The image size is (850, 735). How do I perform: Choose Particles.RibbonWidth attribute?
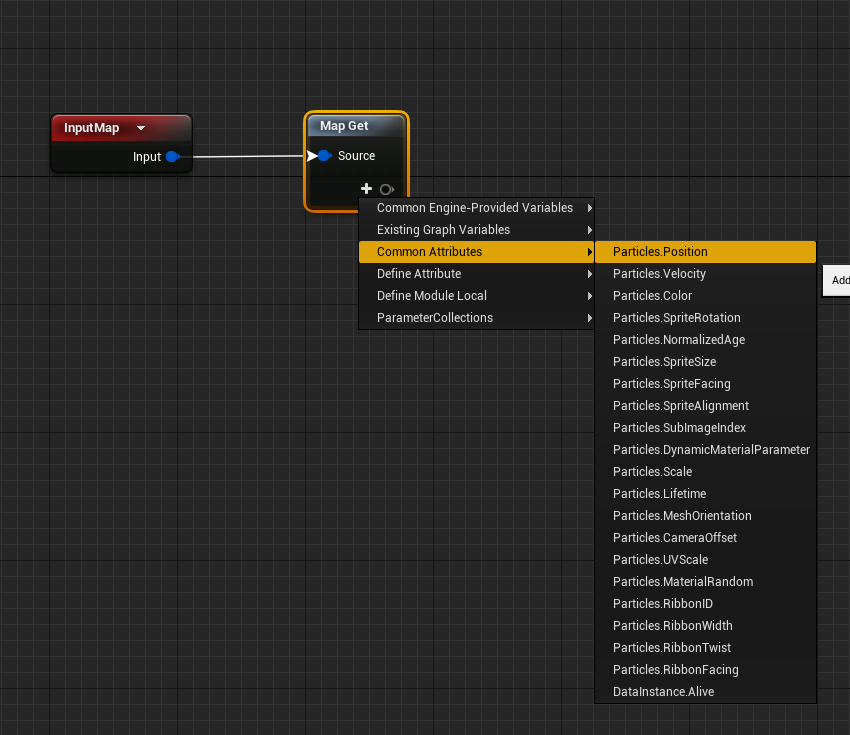coord(705,626)
